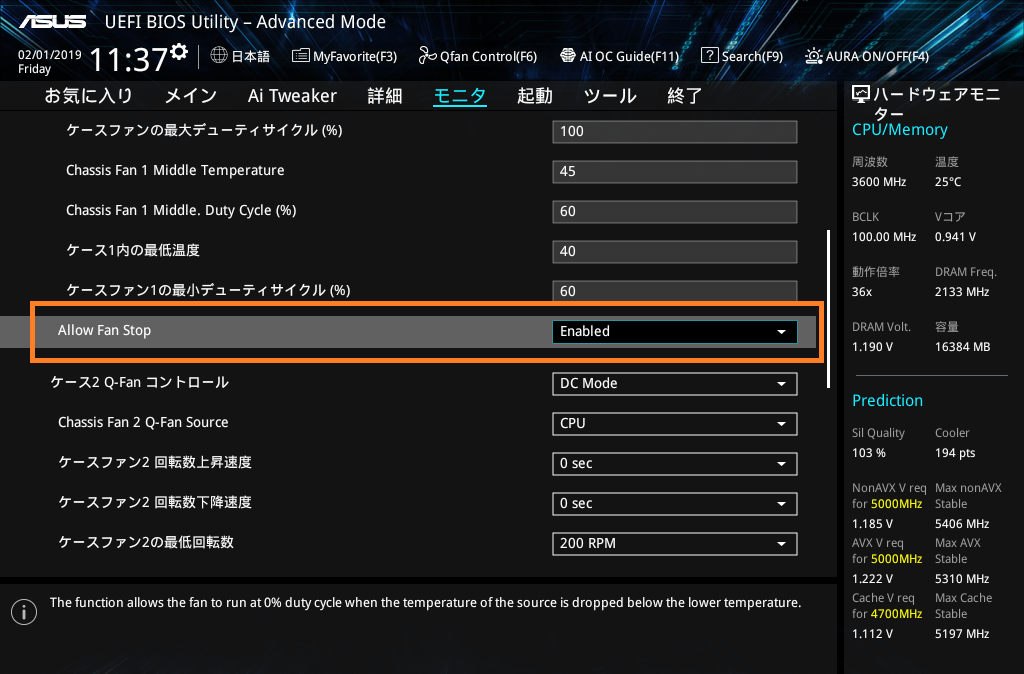Click the 5197 MHz Max Cache value
The width and height of the screenshot is (1024, 674).
tap(962, 634)
